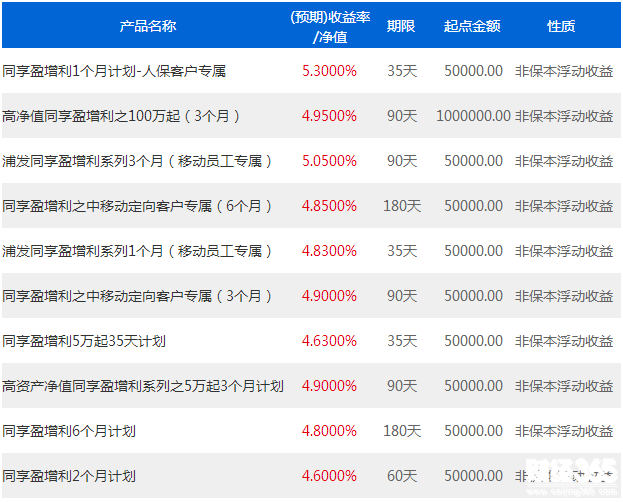The image size is (623, 502).
Task: Select the 4.6300% yield value
Action: coord(329,341)
